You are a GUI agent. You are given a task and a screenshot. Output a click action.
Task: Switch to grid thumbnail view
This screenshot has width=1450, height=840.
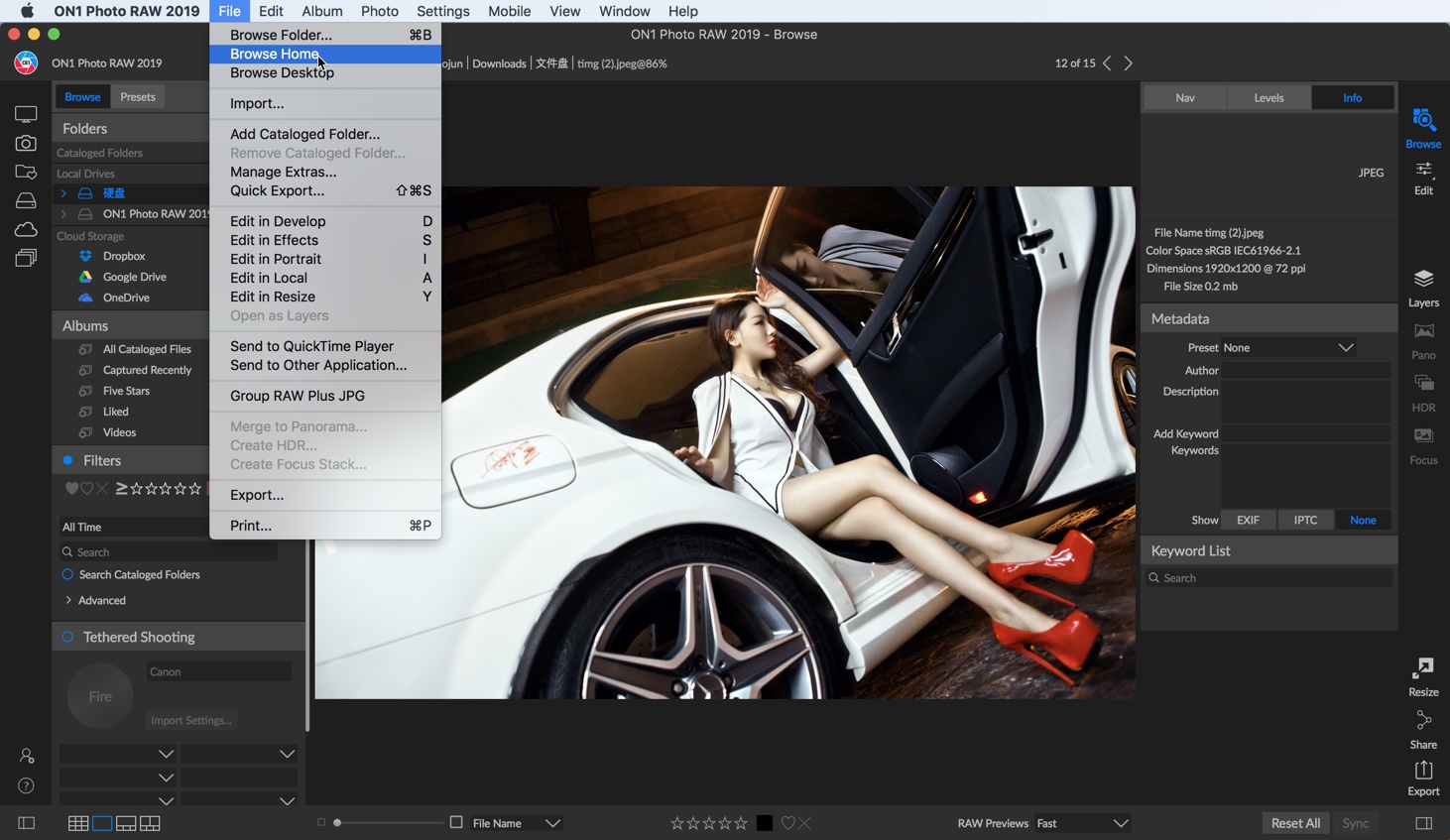pyautogui.click(x=78, y=823)
